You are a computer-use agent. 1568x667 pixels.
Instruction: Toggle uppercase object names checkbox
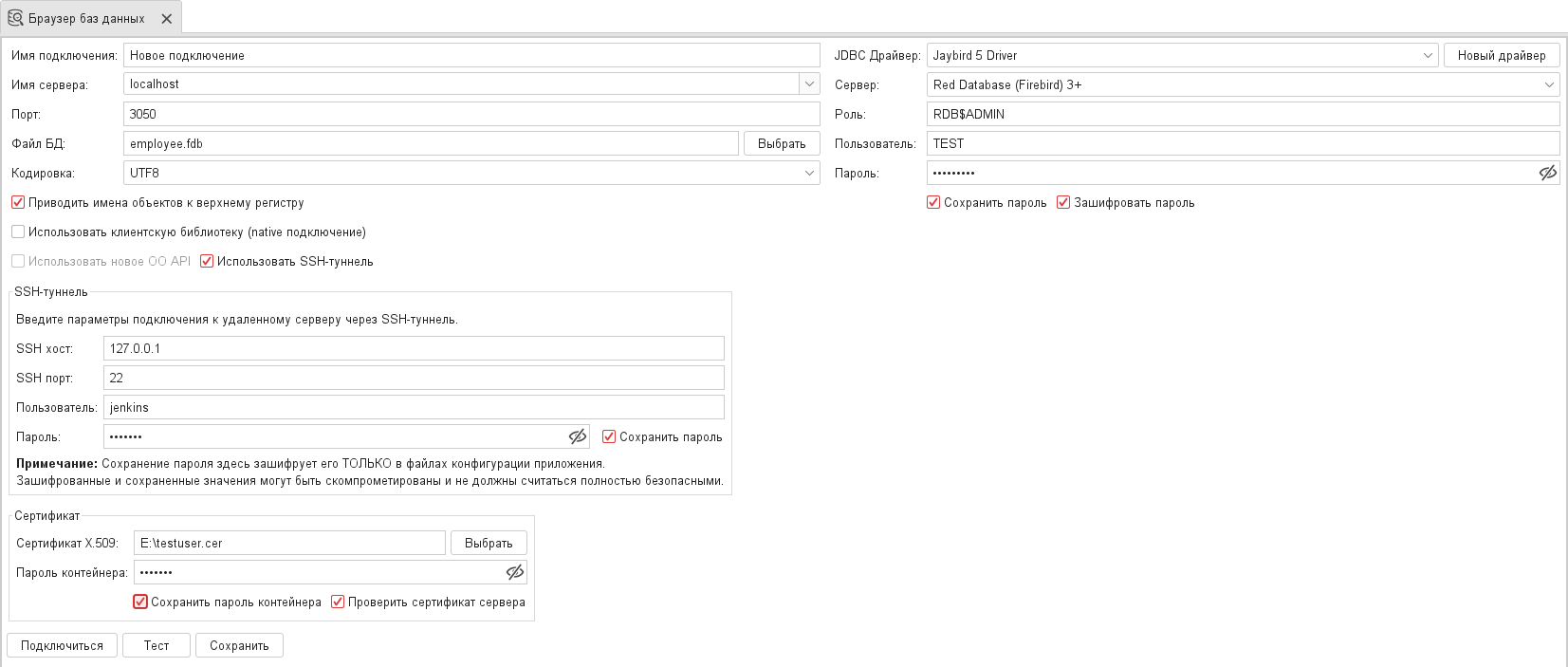click(18, 202)
